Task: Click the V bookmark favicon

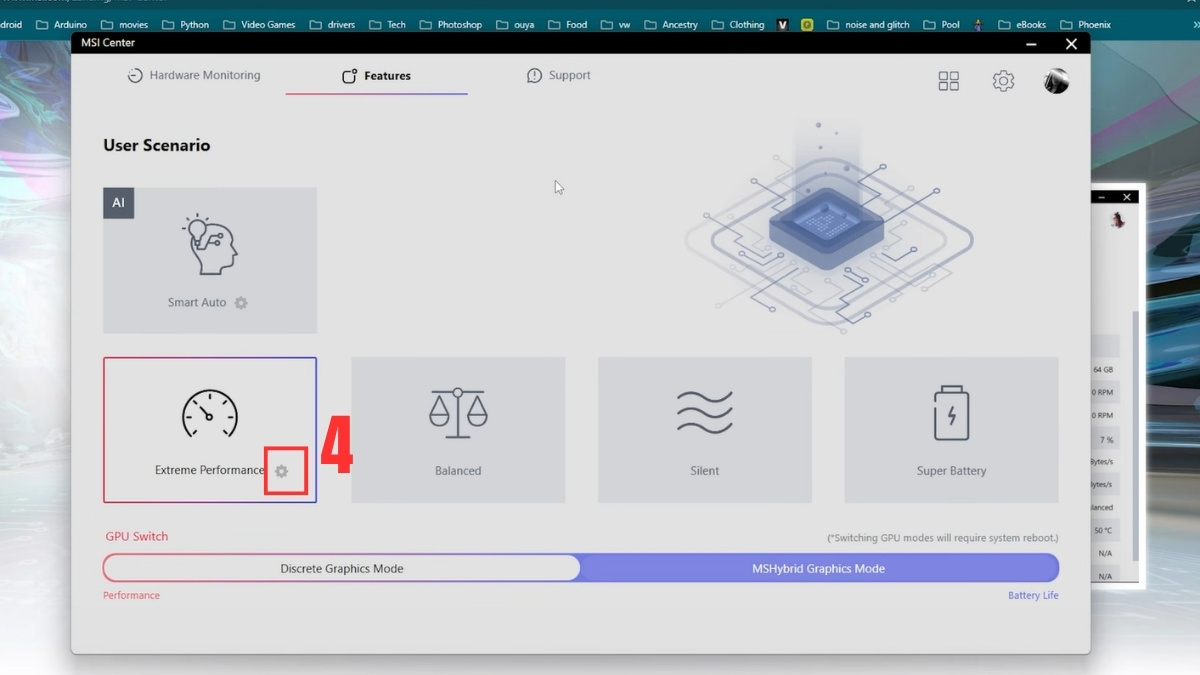Action: click(x=782, y=24)
